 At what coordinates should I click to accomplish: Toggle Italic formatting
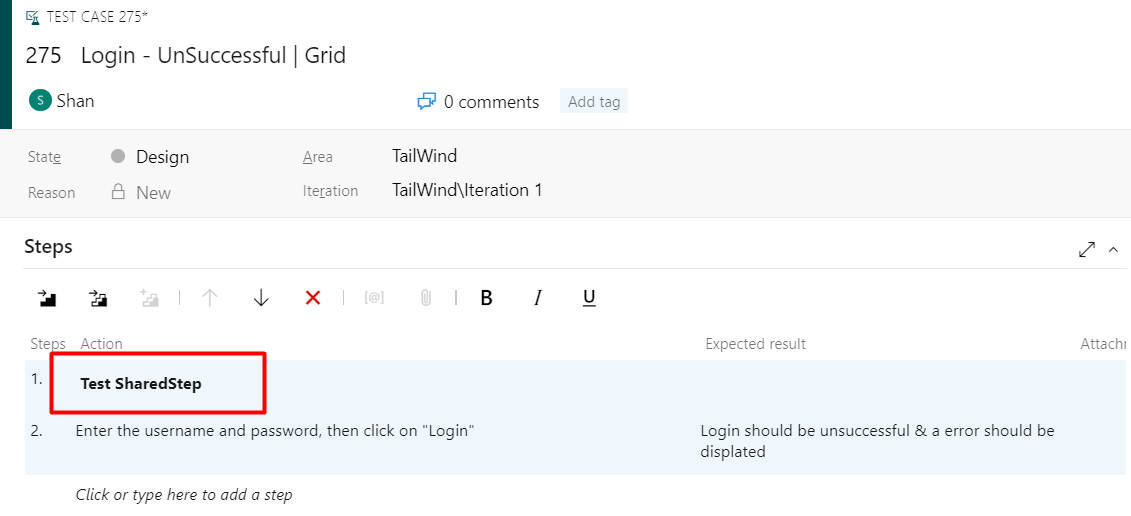click(x=537, y=297)
